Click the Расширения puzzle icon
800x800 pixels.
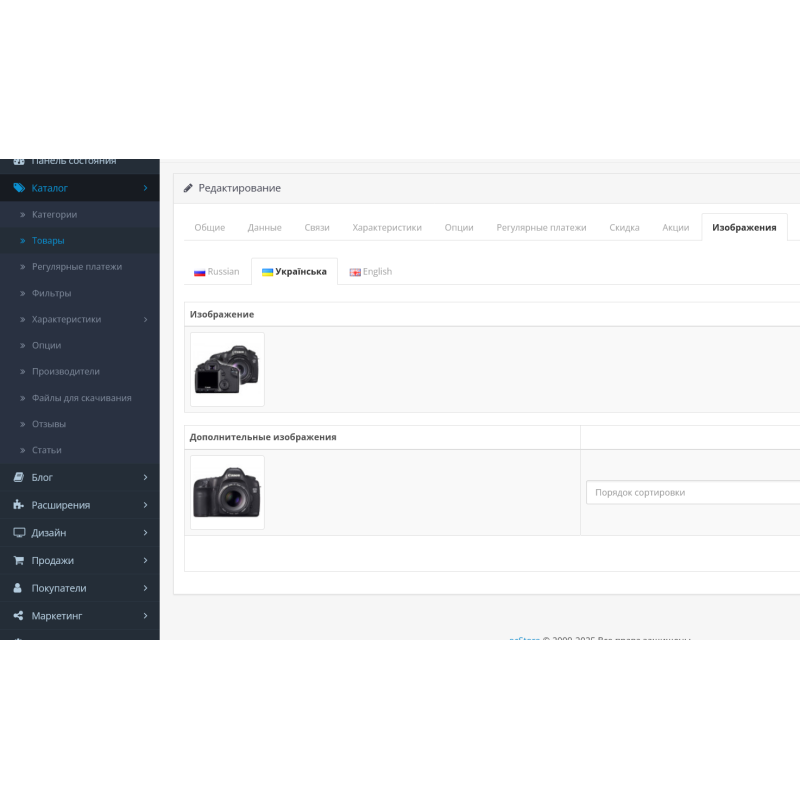[18, 505]
